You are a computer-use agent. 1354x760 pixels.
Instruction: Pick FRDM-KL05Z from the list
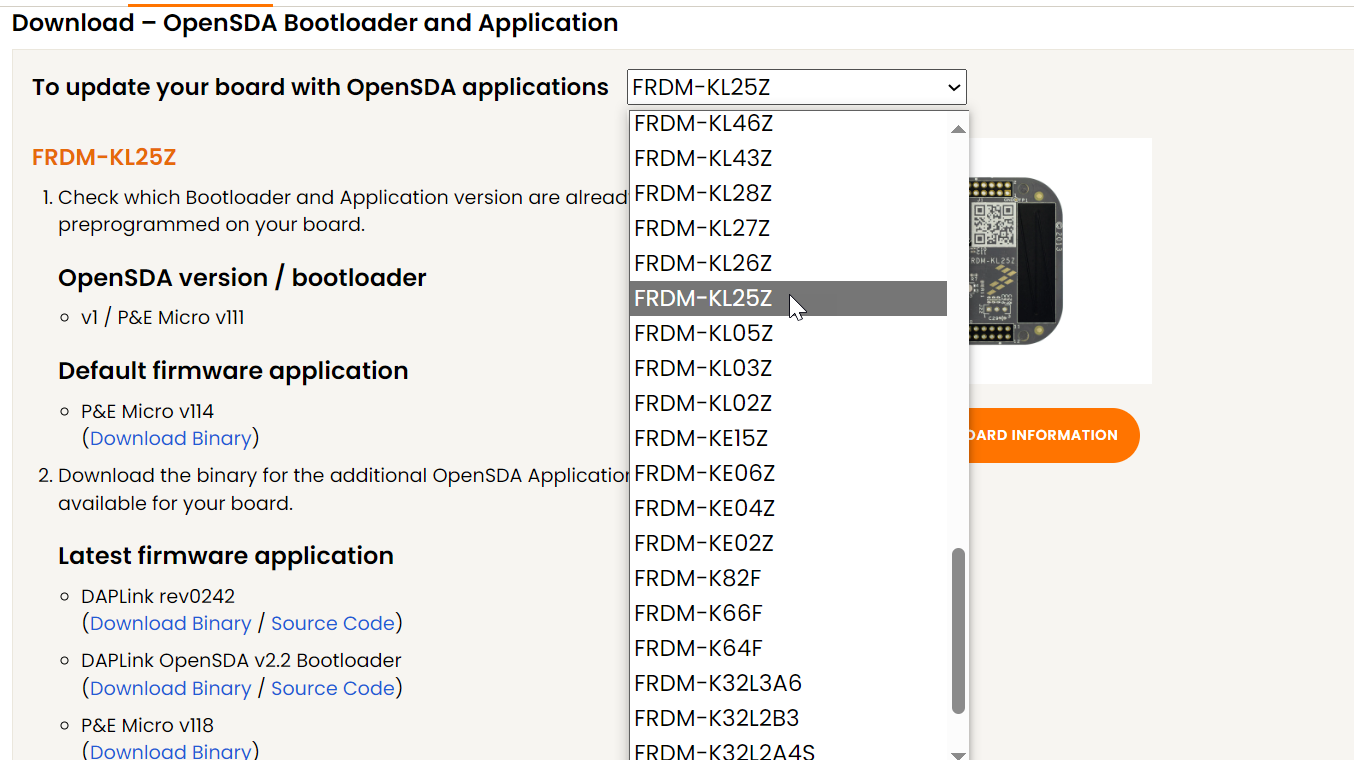703,333
